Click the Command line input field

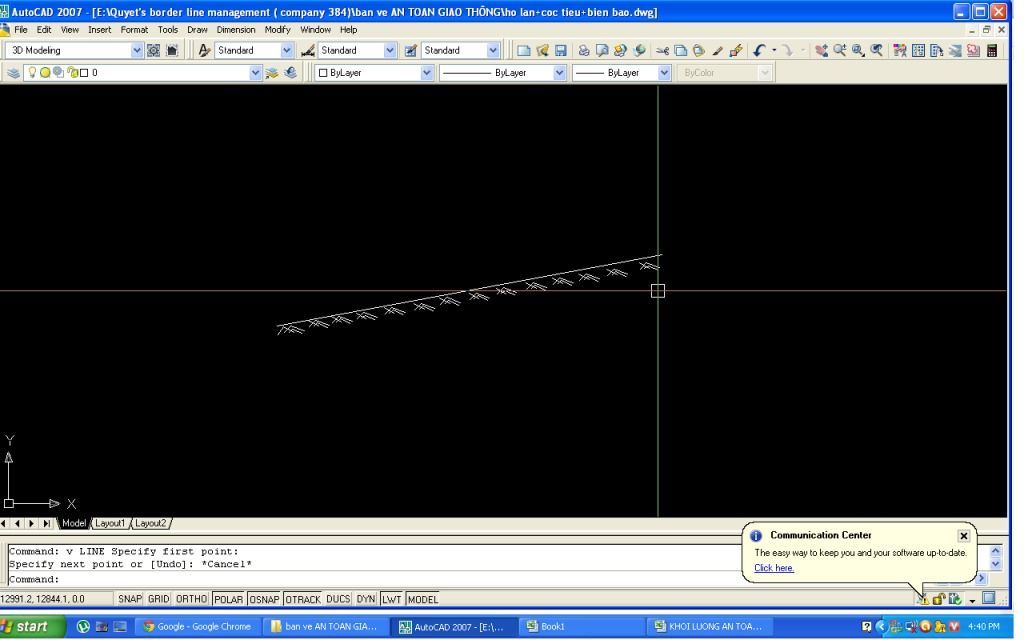[x=376, y=579]
